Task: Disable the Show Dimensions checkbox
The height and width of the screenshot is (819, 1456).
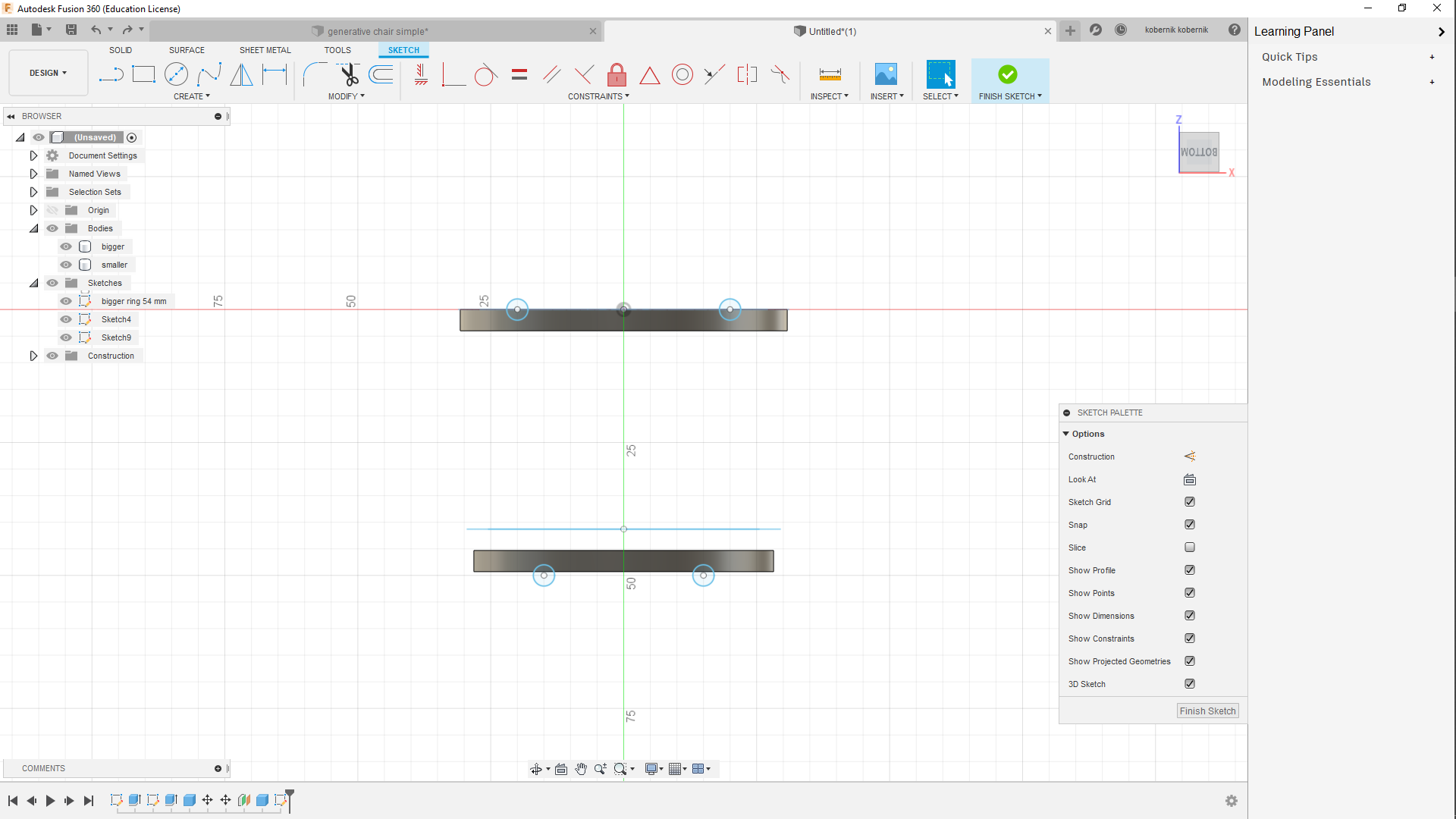Action: click(1189, 615)
